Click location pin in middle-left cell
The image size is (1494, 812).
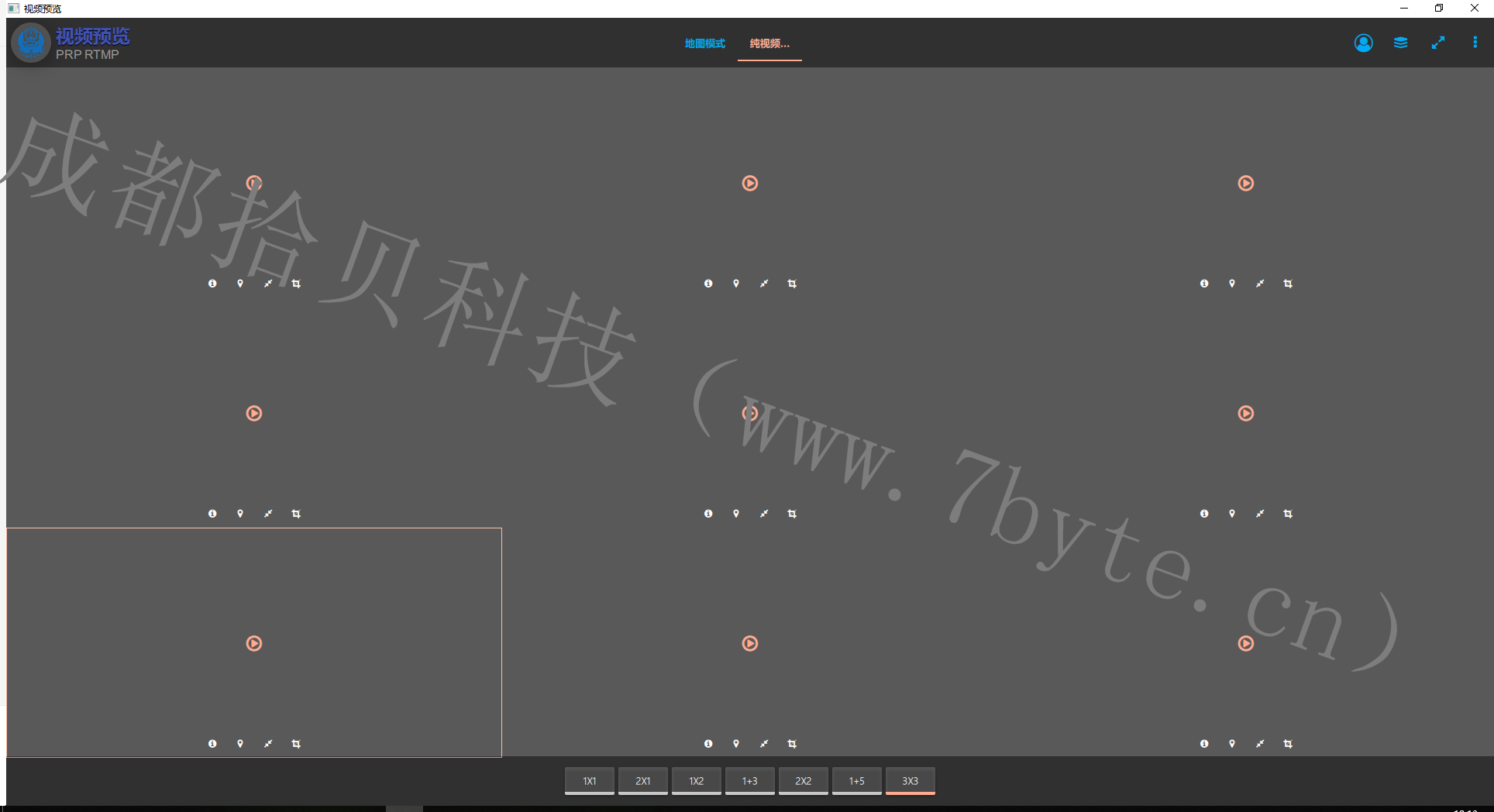pyautogui.click(x=240, y=514)
